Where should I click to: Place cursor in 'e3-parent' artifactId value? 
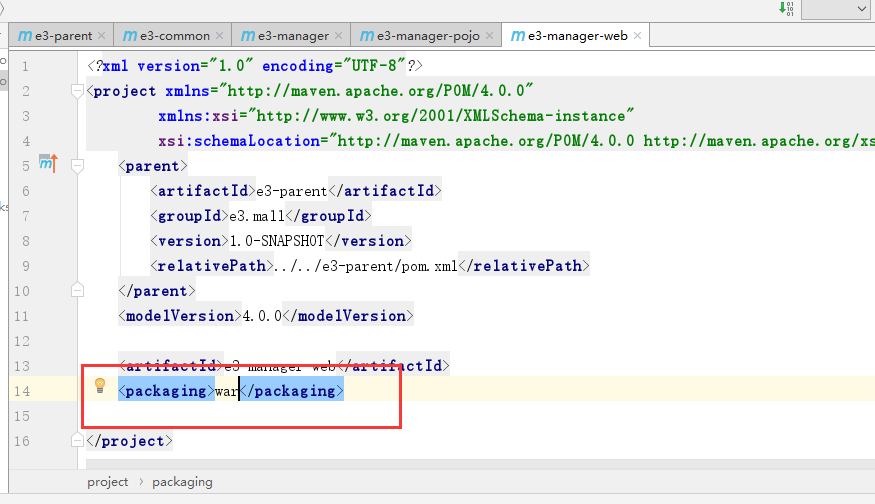pyautogui.click(x=292, y=191)
